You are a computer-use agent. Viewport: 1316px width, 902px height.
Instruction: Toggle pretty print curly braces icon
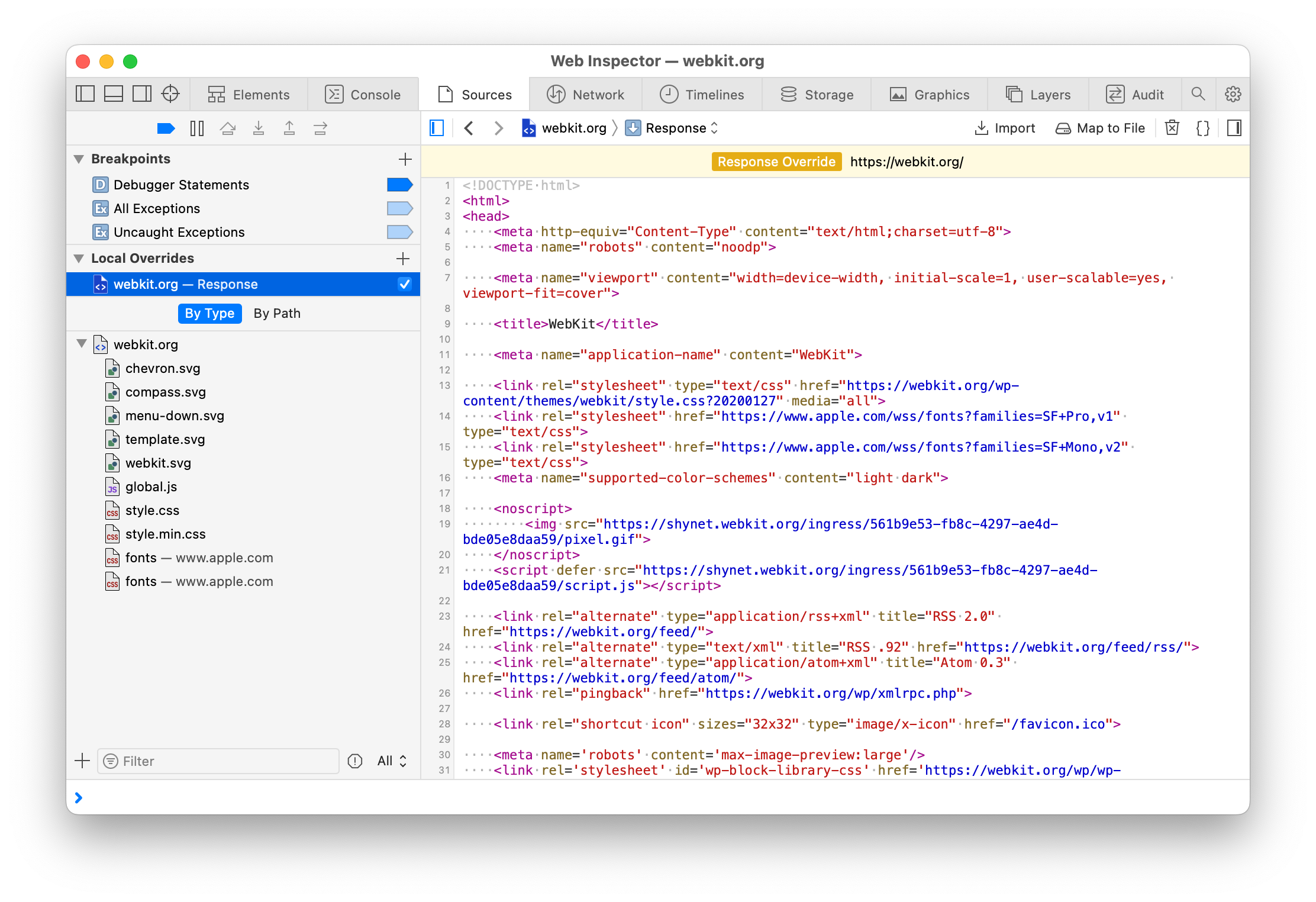click(1203, 128)
